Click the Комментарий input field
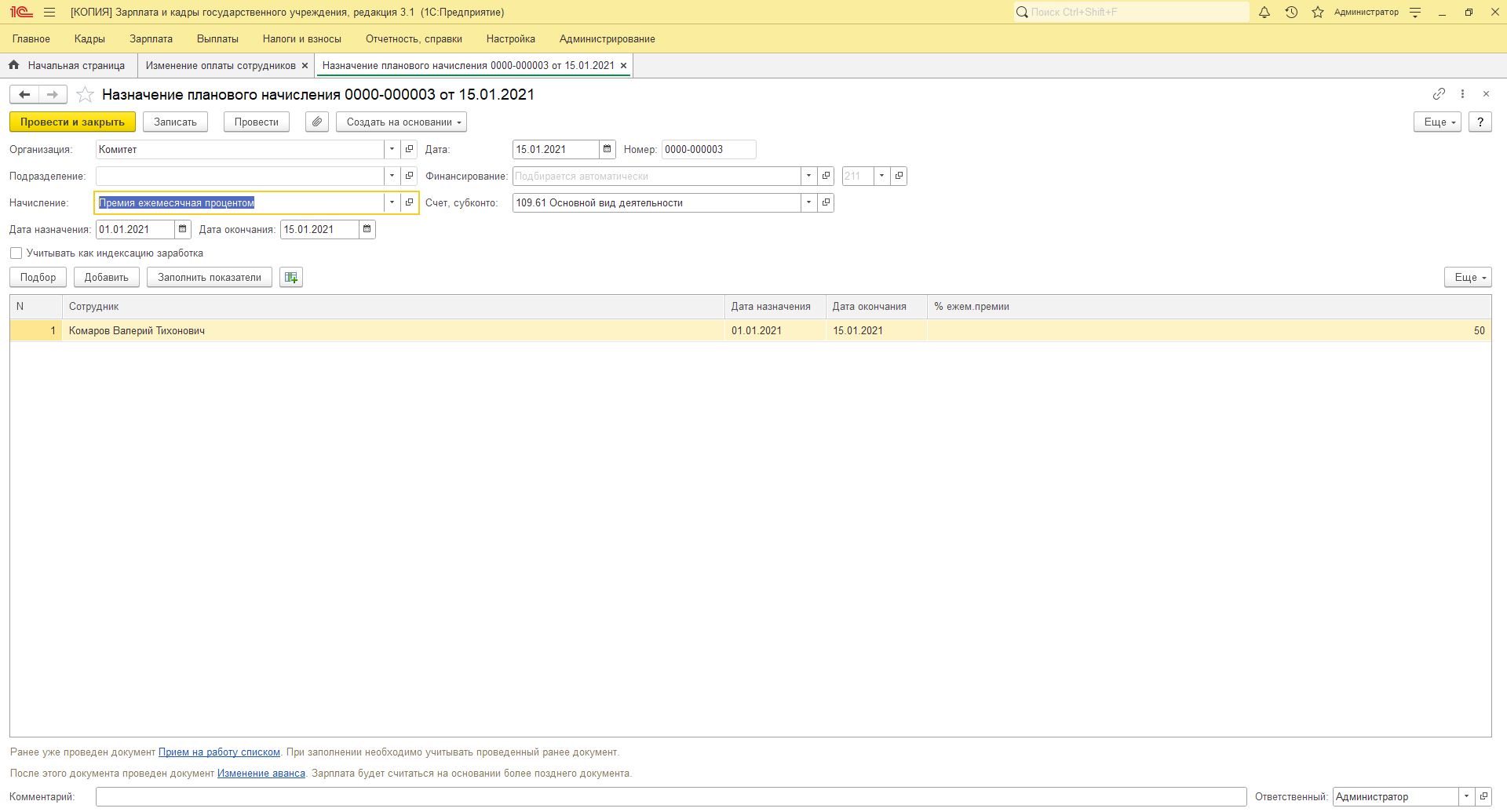The height and width of the screenshot is (812, 1507). tap(671, 796)
